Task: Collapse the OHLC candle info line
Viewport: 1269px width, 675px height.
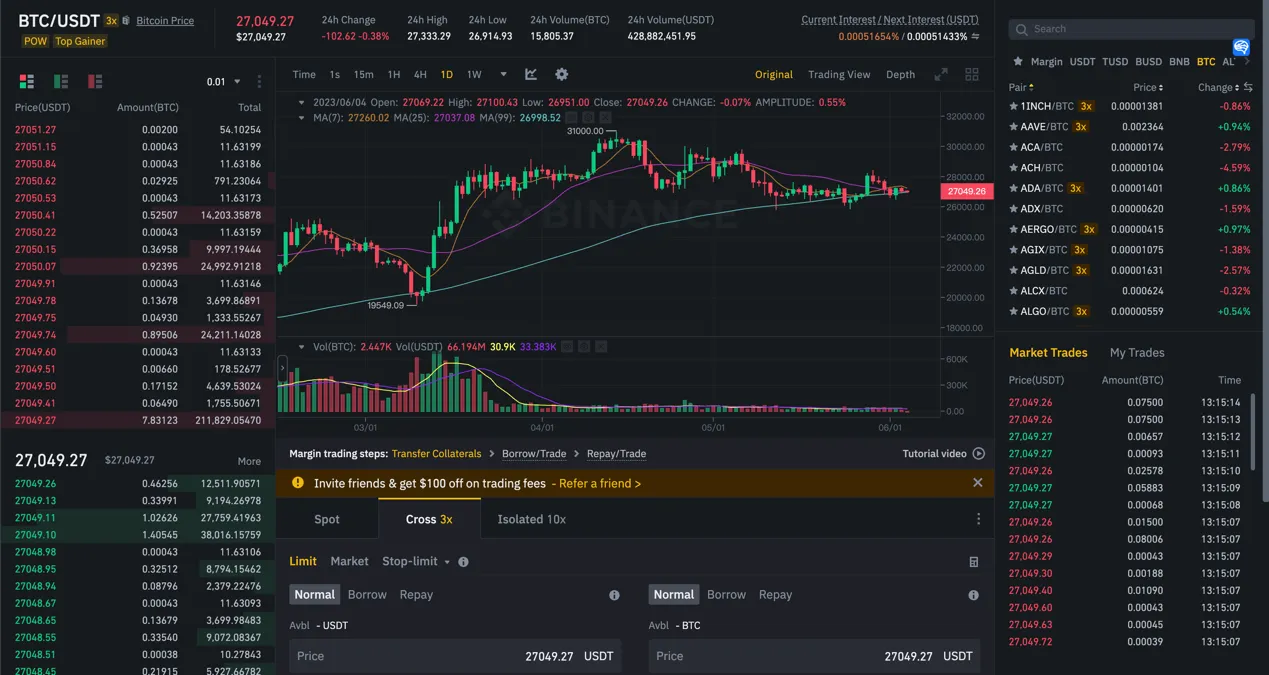Action: pos(303,102)
